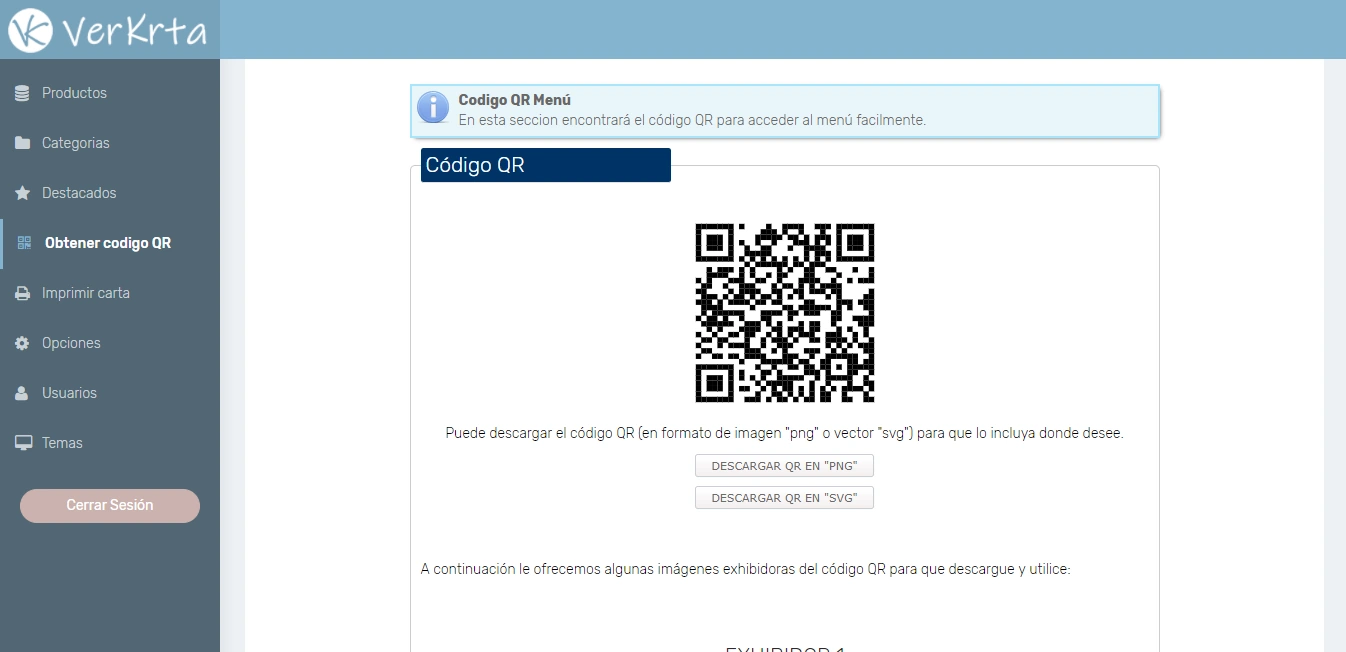Open the Productos menu item
Viewport: 1346px width, 652px height.
(74, 93)
